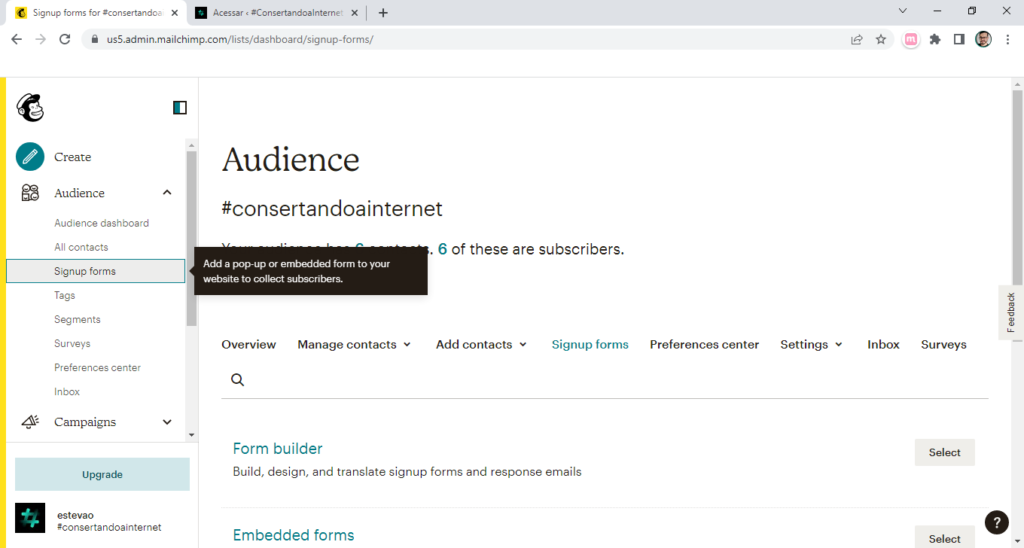Click the subscriber count 6 link
This screenshot has width=1024, height=548.
pos(442,249)
